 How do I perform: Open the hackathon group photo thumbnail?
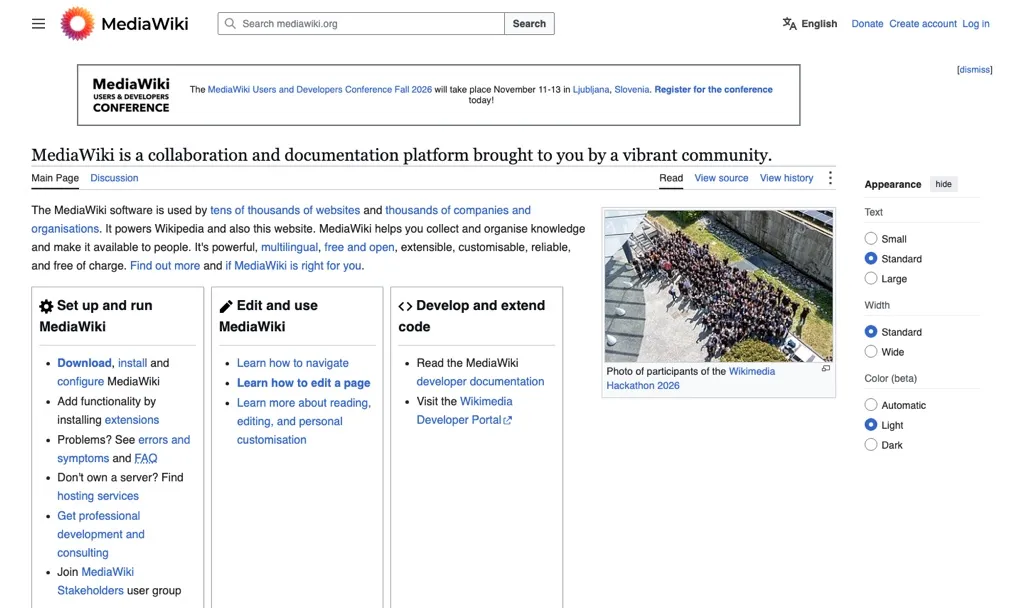coord(718,286)
